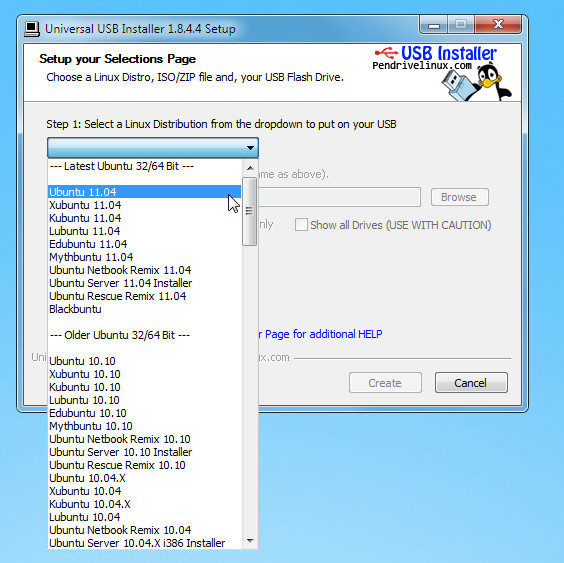Choose Kubuntu 10.10 distribution
This screenshot has width=564, height=563.
[144, 387]
